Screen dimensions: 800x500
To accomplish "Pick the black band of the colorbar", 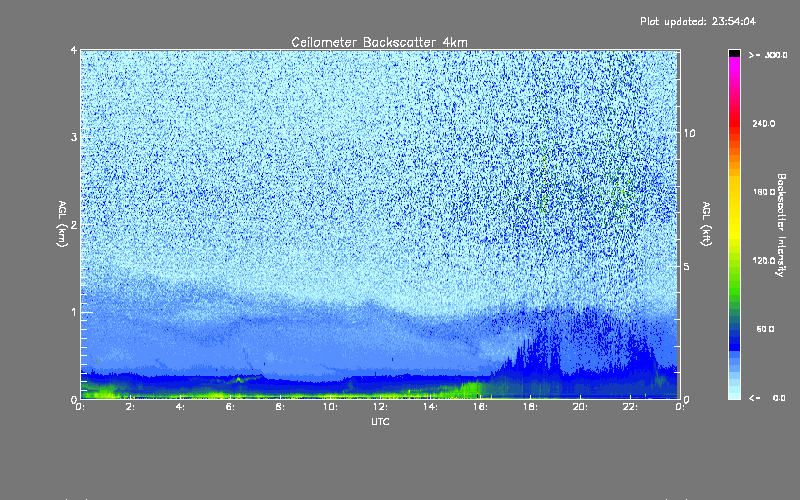I will click(x=734, y=53).
